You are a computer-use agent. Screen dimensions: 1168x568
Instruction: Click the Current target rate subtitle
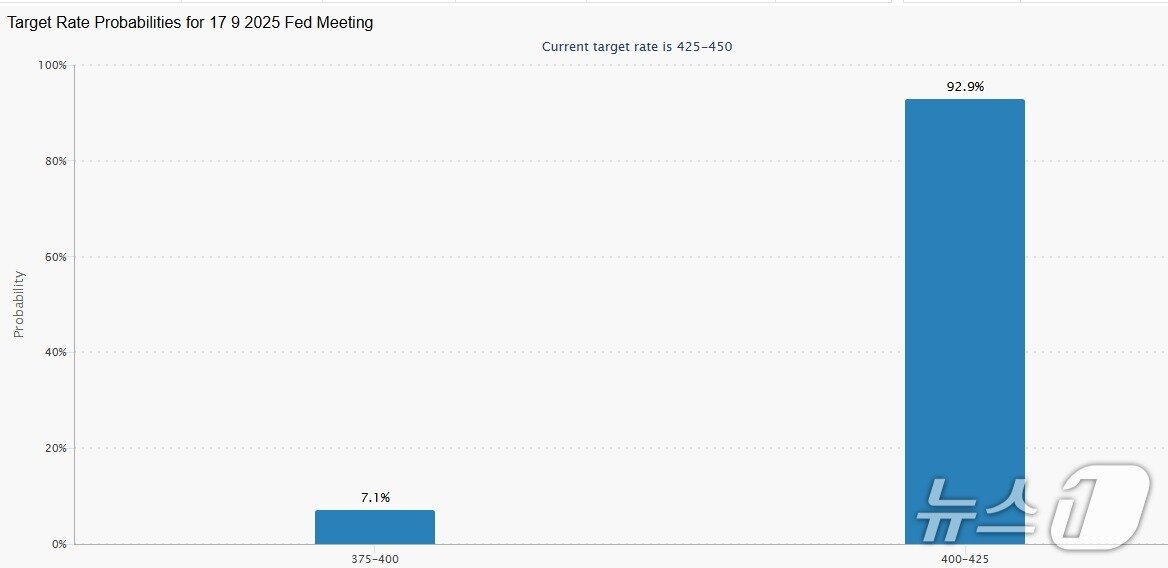[644, 47]
